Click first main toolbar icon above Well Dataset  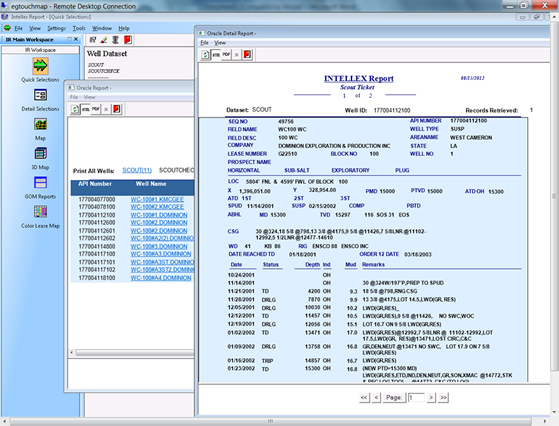click(93, 40)
